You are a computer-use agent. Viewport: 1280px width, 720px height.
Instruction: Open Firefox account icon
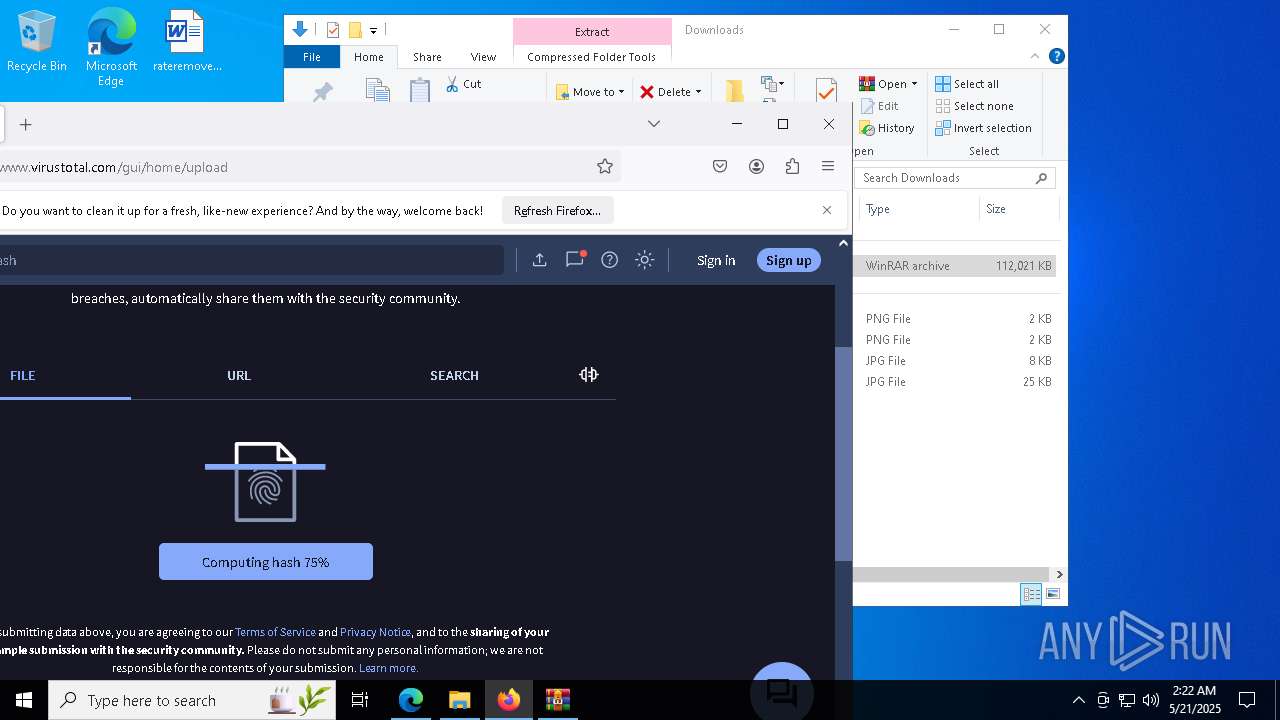pos(756,167)
